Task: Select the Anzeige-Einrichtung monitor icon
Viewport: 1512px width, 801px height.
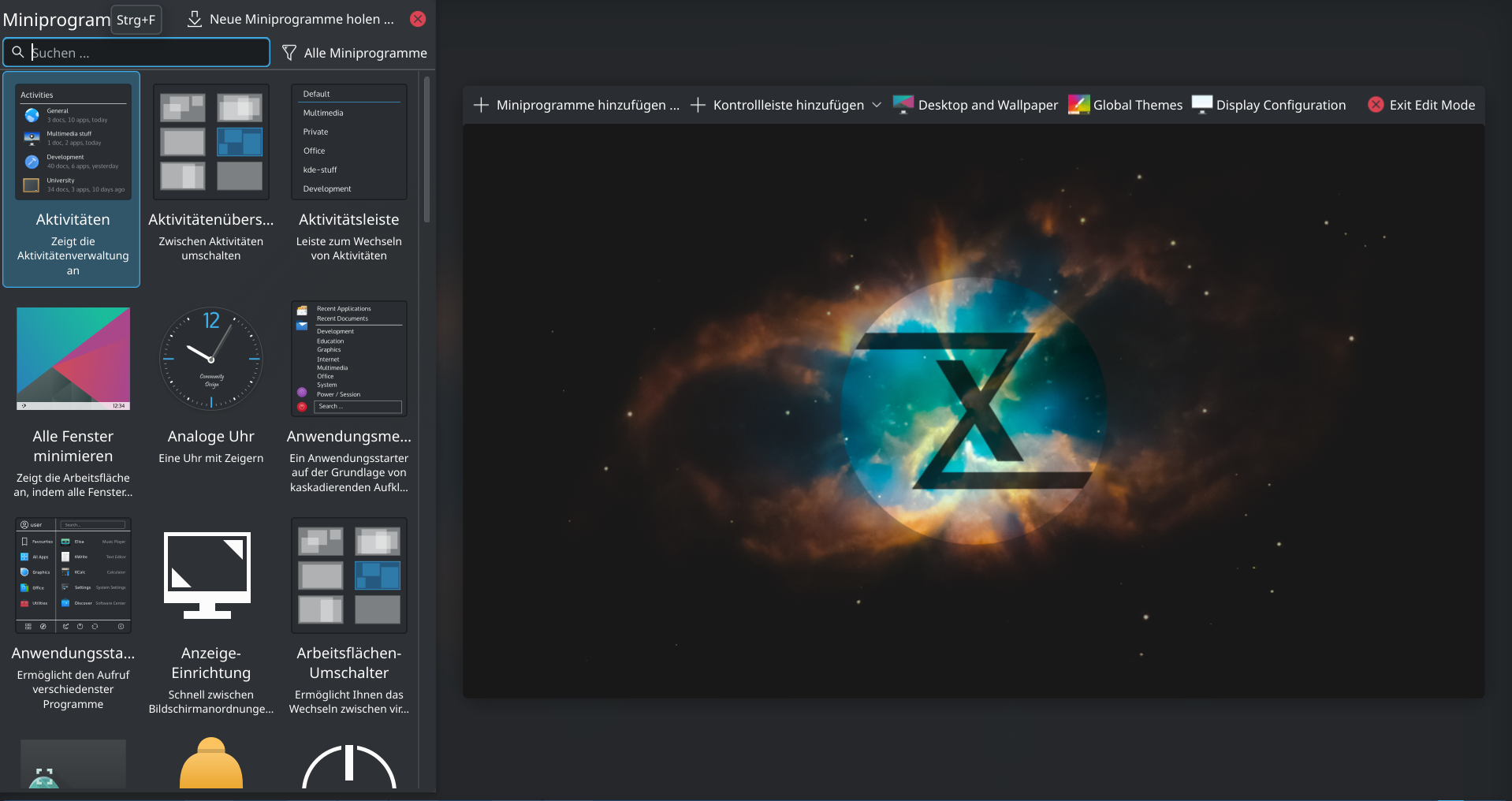Action: (207, 576)
